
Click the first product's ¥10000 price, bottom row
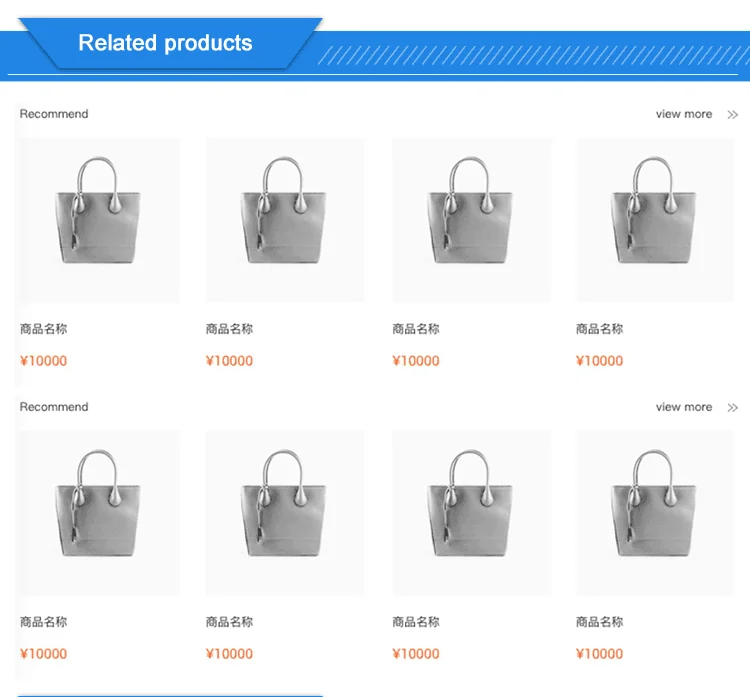point(44,654)
